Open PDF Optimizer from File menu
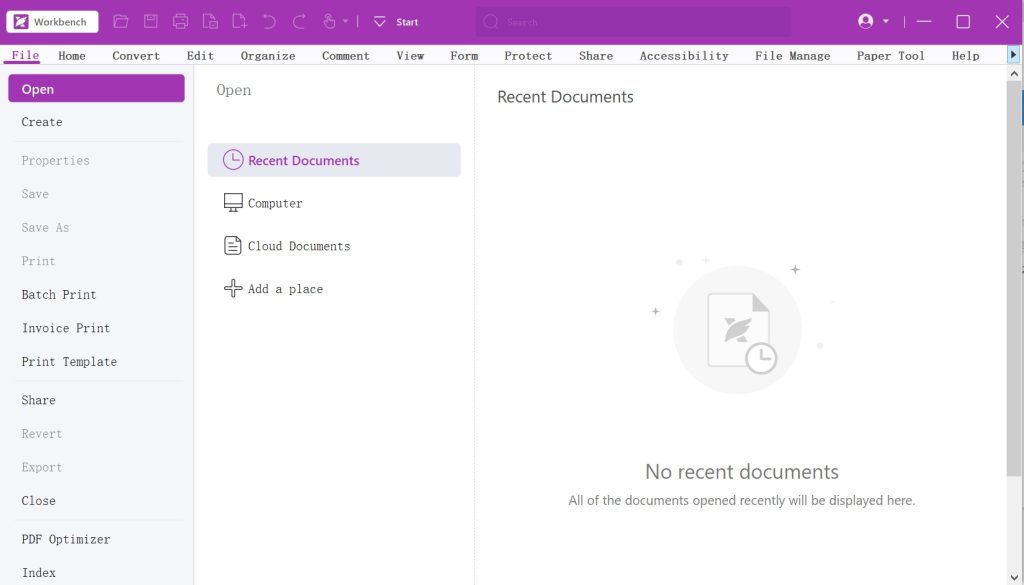This screenshot has height=585, width=1024. coord(66,539)
